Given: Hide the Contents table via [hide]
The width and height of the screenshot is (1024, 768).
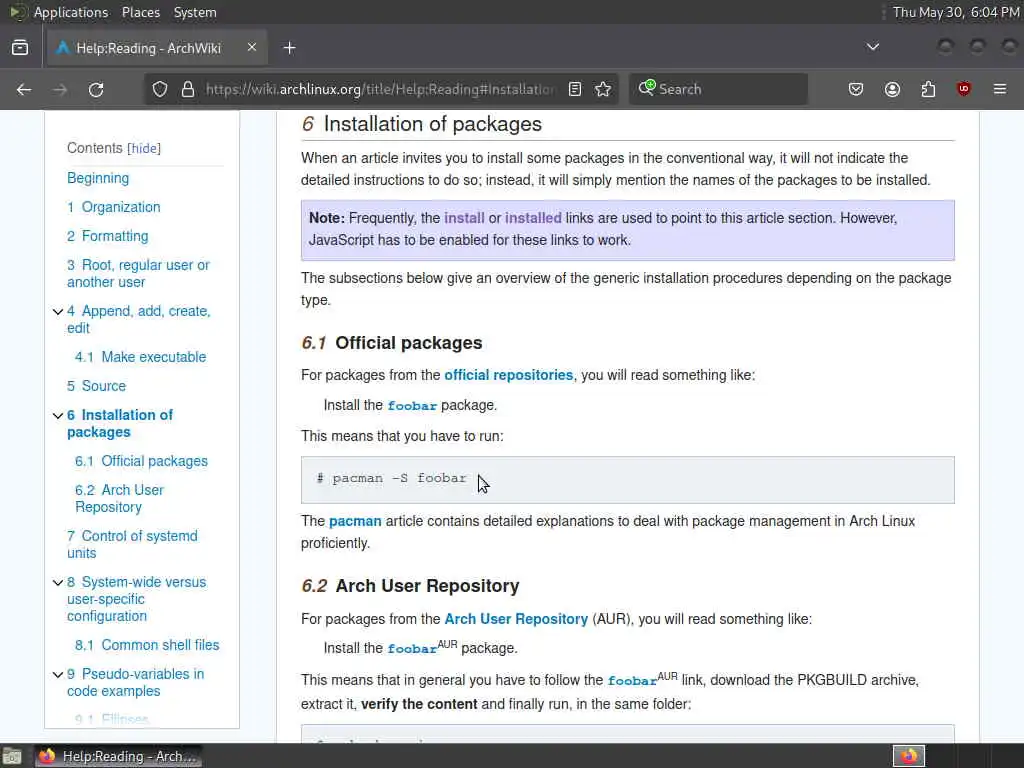Looking at the screenshot, I should pyautogui.click(x=144, y=148).
